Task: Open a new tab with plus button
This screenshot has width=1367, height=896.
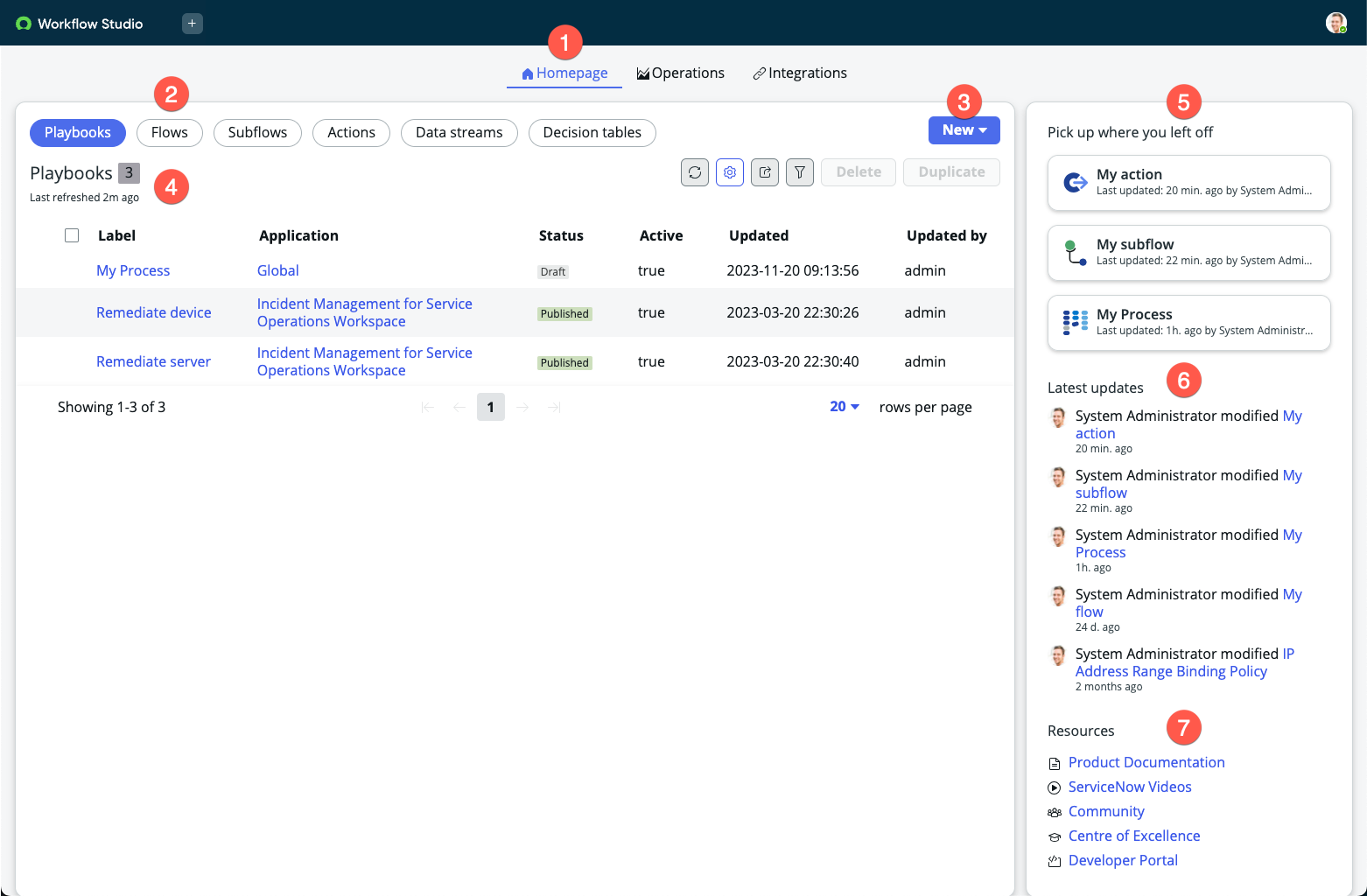Action: [193, 24]
